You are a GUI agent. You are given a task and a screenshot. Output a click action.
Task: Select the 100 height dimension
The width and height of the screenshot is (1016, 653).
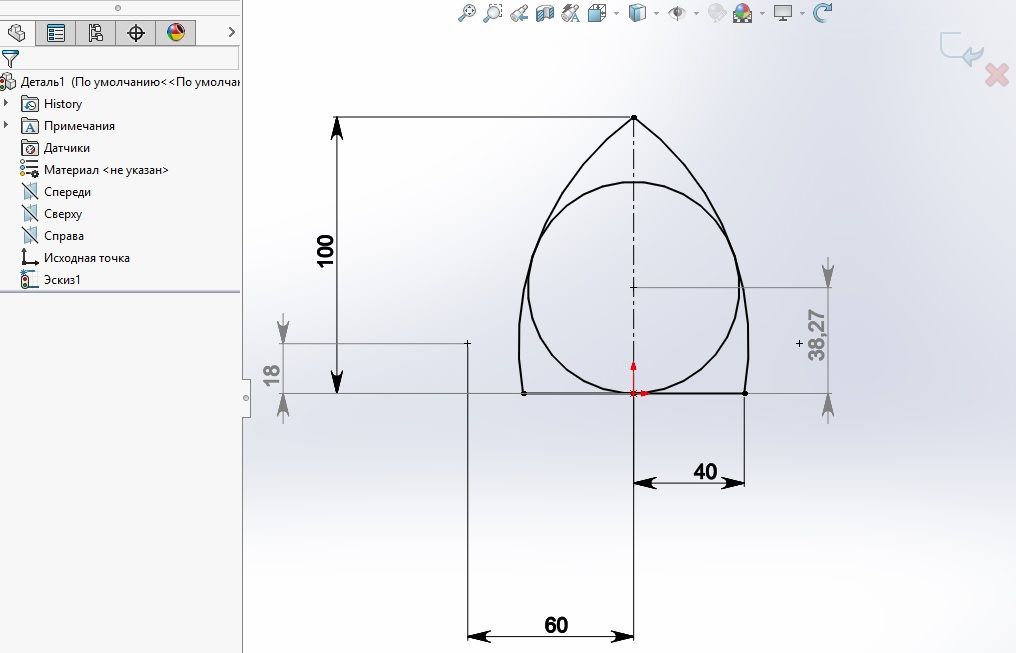coord(325,251)
